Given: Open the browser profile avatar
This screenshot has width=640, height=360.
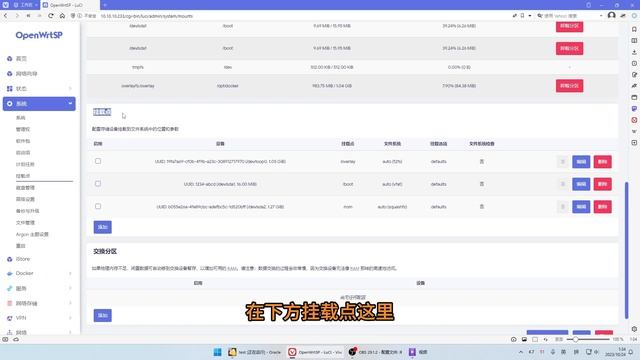Looking at the screenshot, I should tap(611, 16).
